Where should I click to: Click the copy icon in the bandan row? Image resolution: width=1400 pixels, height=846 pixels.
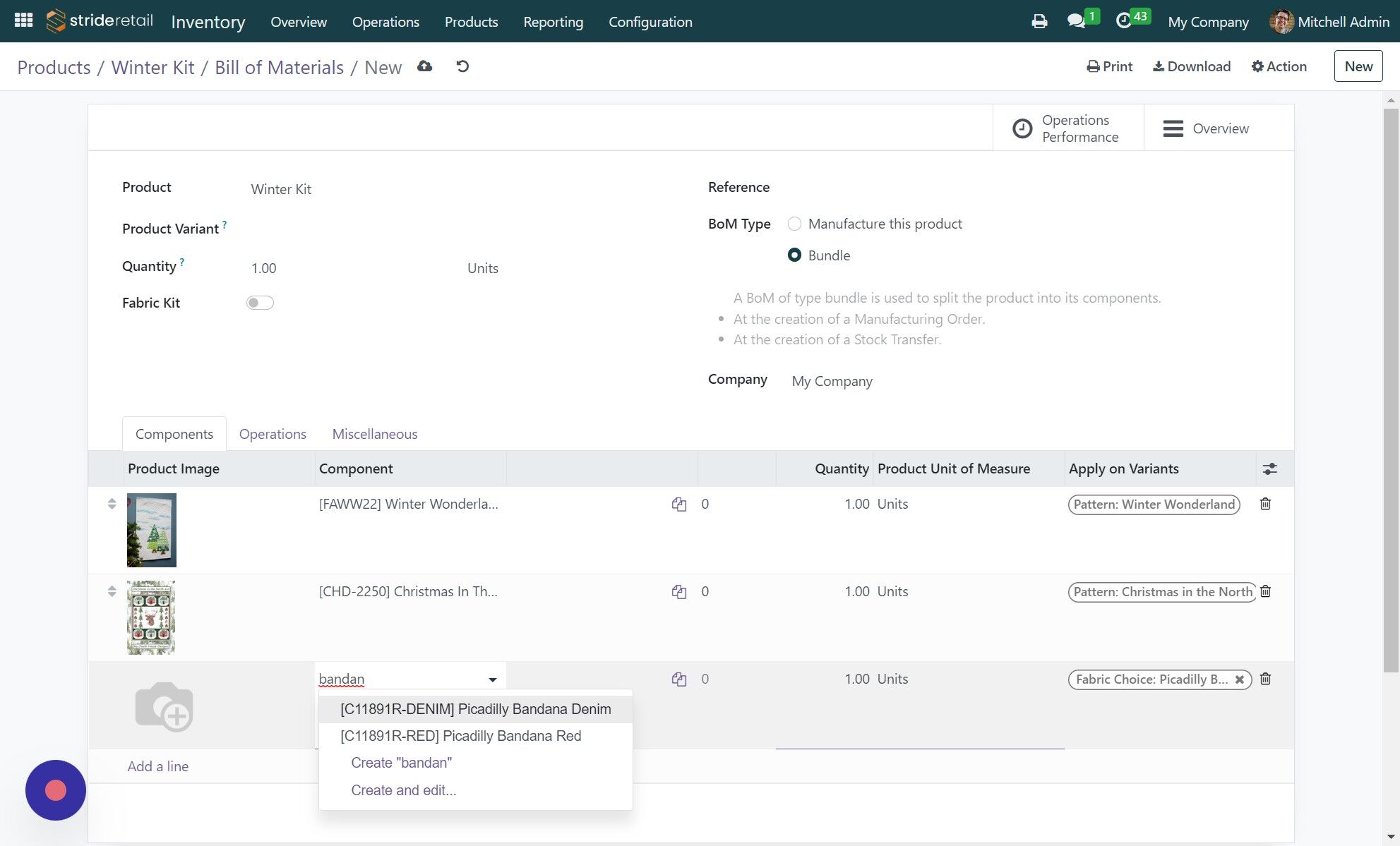tap(679, 679)
